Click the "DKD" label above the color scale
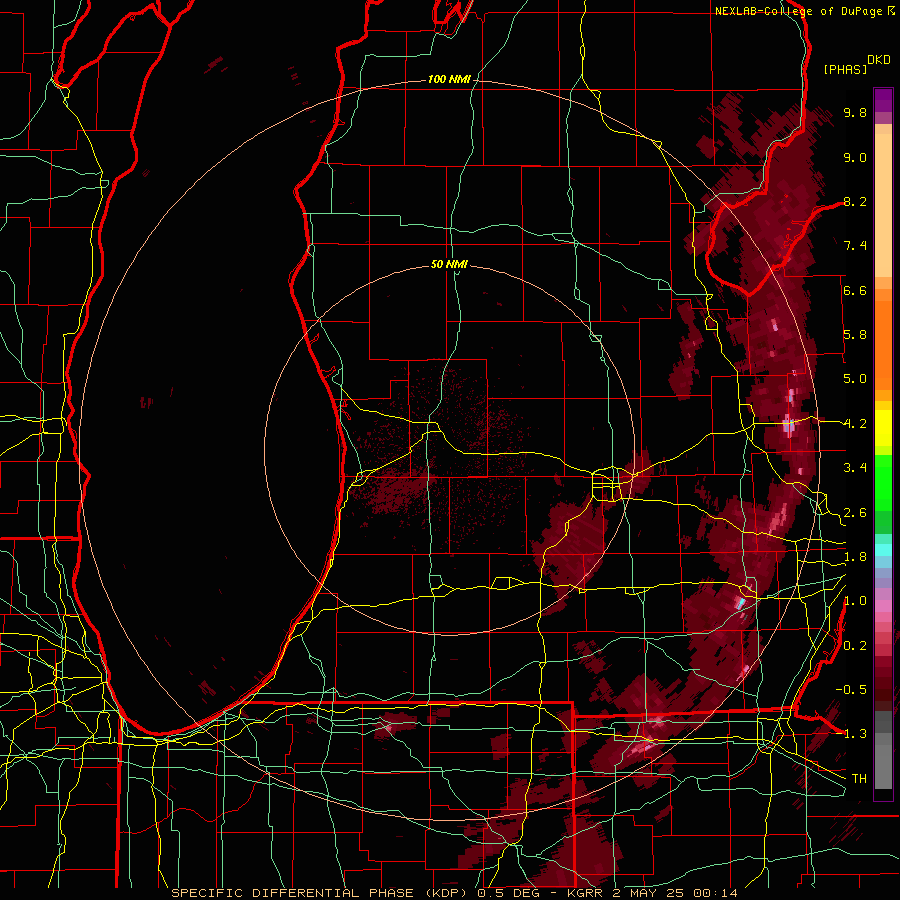Viewport: 900px width, 900px height. (879, 60)
